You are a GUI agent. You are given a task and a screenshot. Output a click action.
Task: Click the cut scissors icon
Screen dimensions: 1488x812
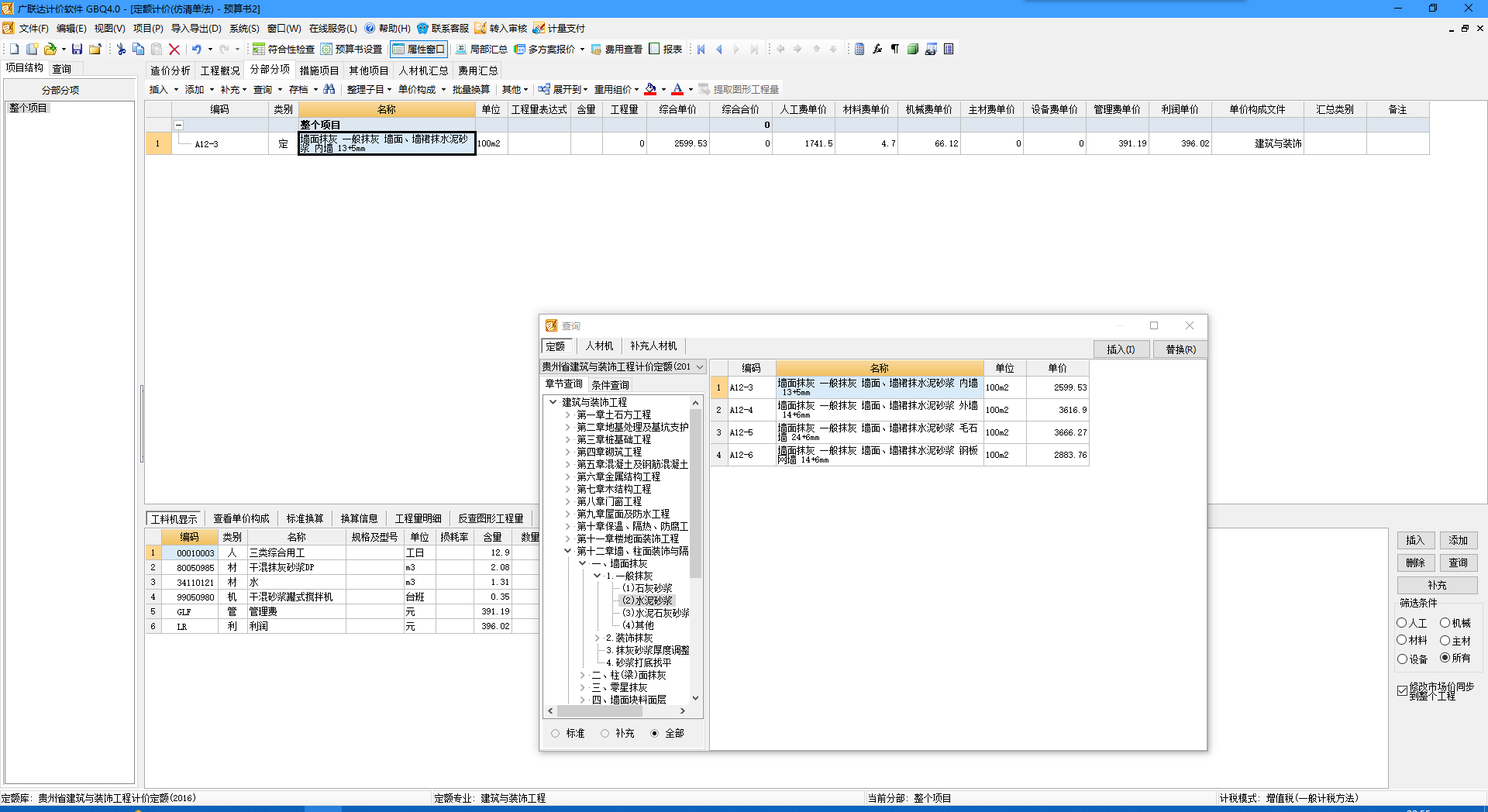click(x=121, y=50)
